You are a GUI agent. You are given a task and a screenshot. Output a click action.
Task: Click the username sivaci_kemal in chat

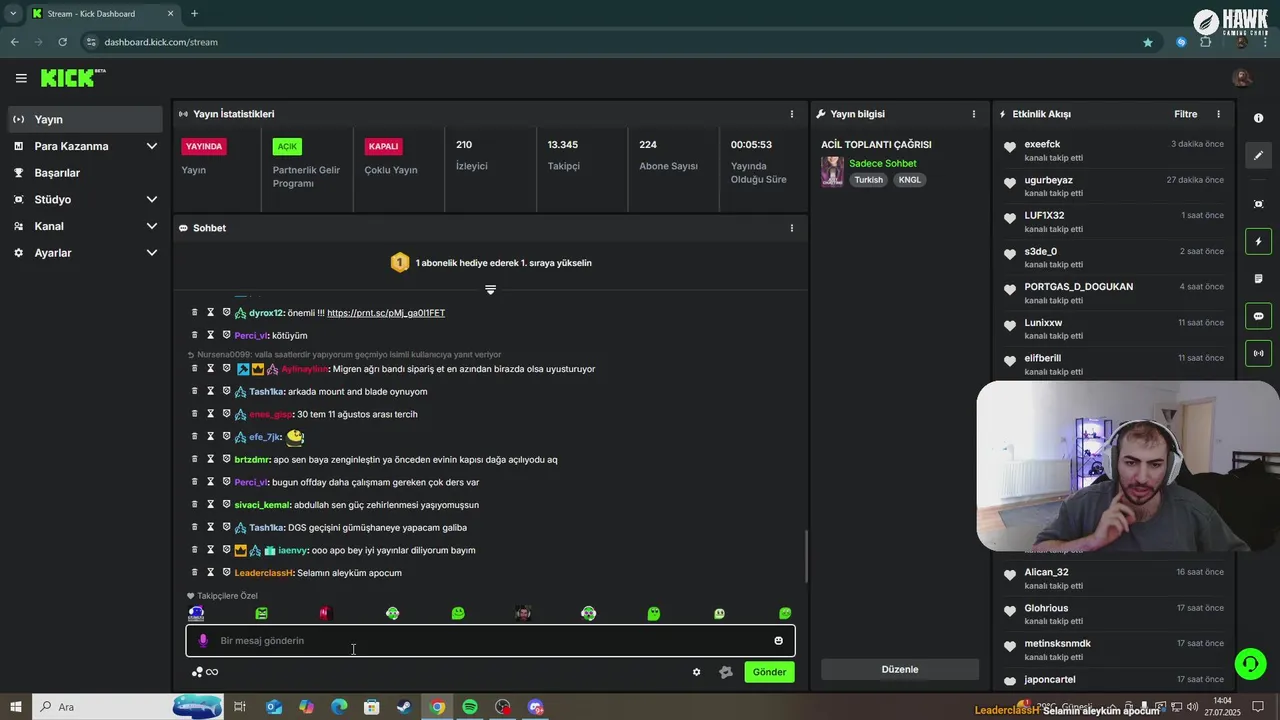(262, 505)
